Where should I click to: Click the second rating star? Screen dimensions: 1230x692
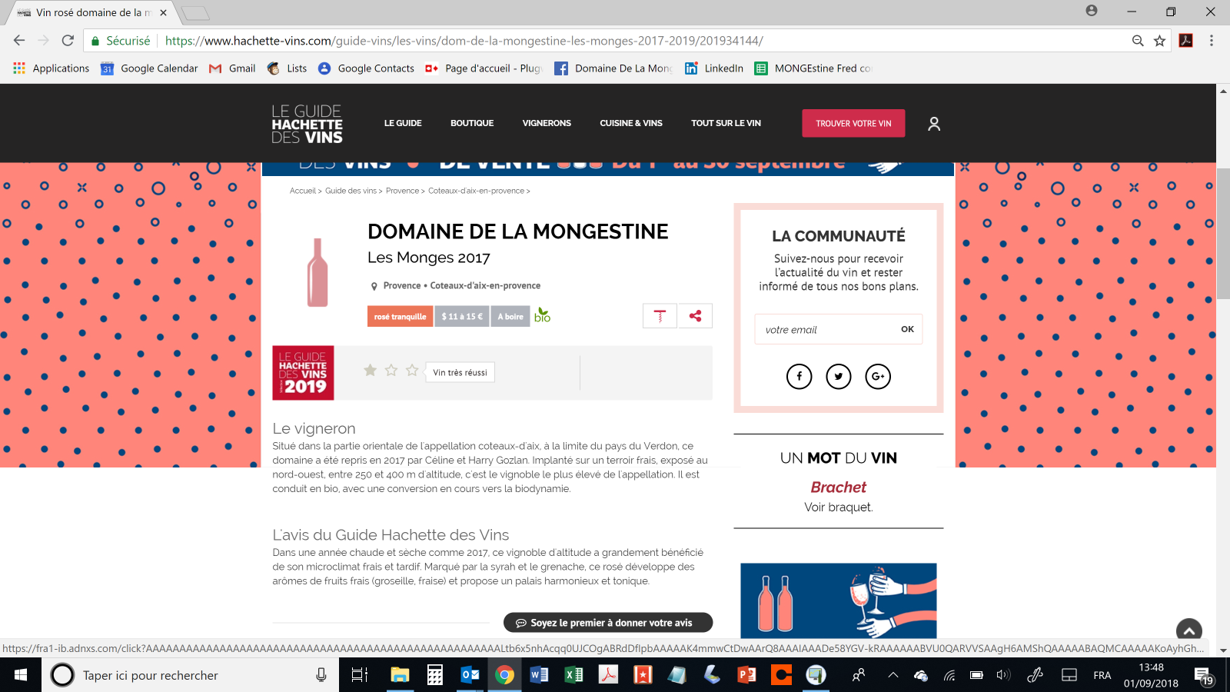click(391, 371)
